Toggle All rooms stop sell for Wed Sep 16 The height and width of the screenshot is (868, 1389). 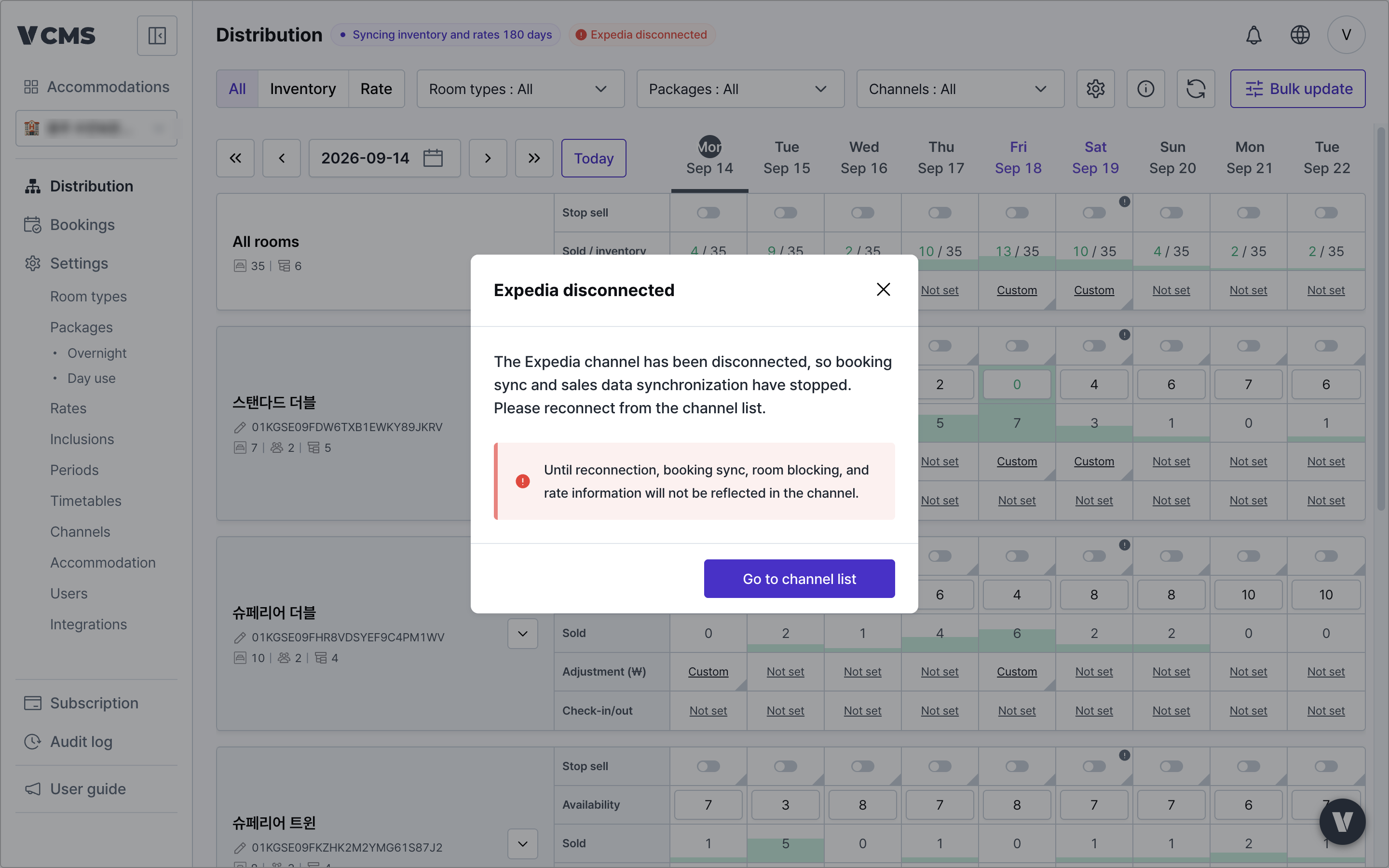click(x=863, y=213)
